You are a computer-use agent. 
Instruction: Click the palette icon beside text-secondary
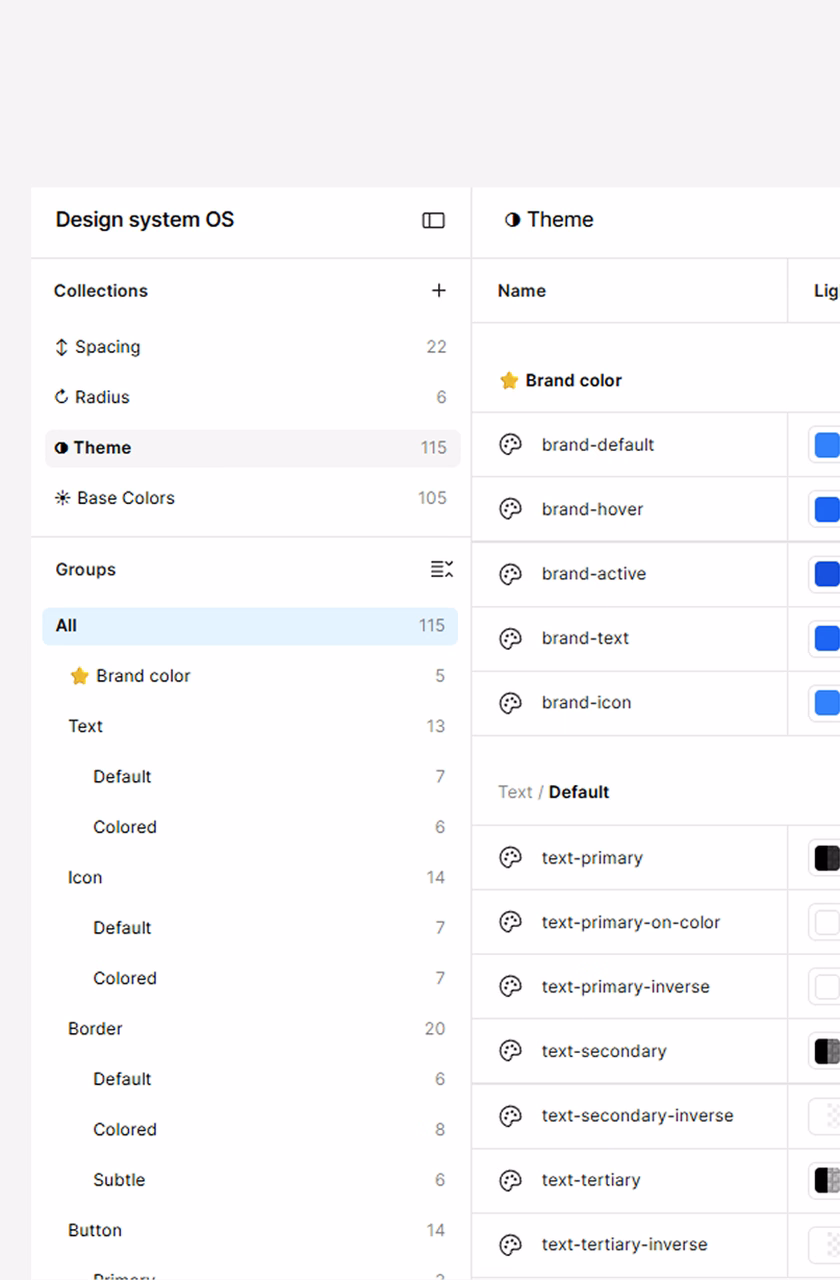tap(510, 1051)
